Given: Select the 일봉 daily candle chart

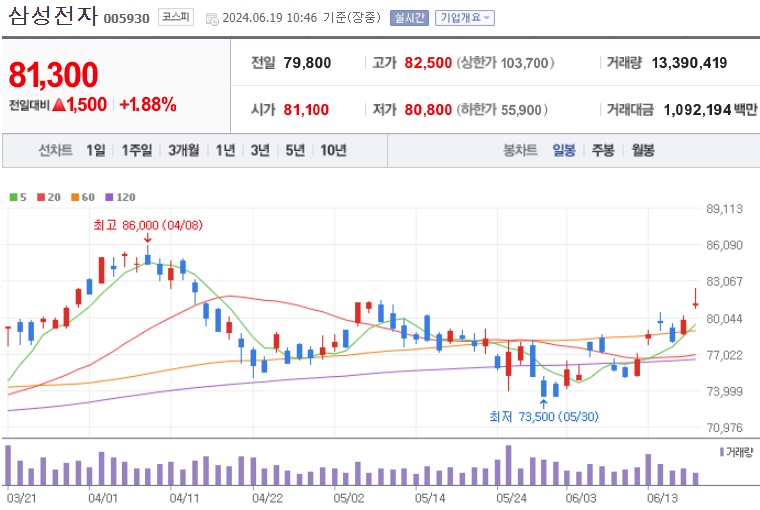Looking at the screenshot, I should tap(564, 150).
